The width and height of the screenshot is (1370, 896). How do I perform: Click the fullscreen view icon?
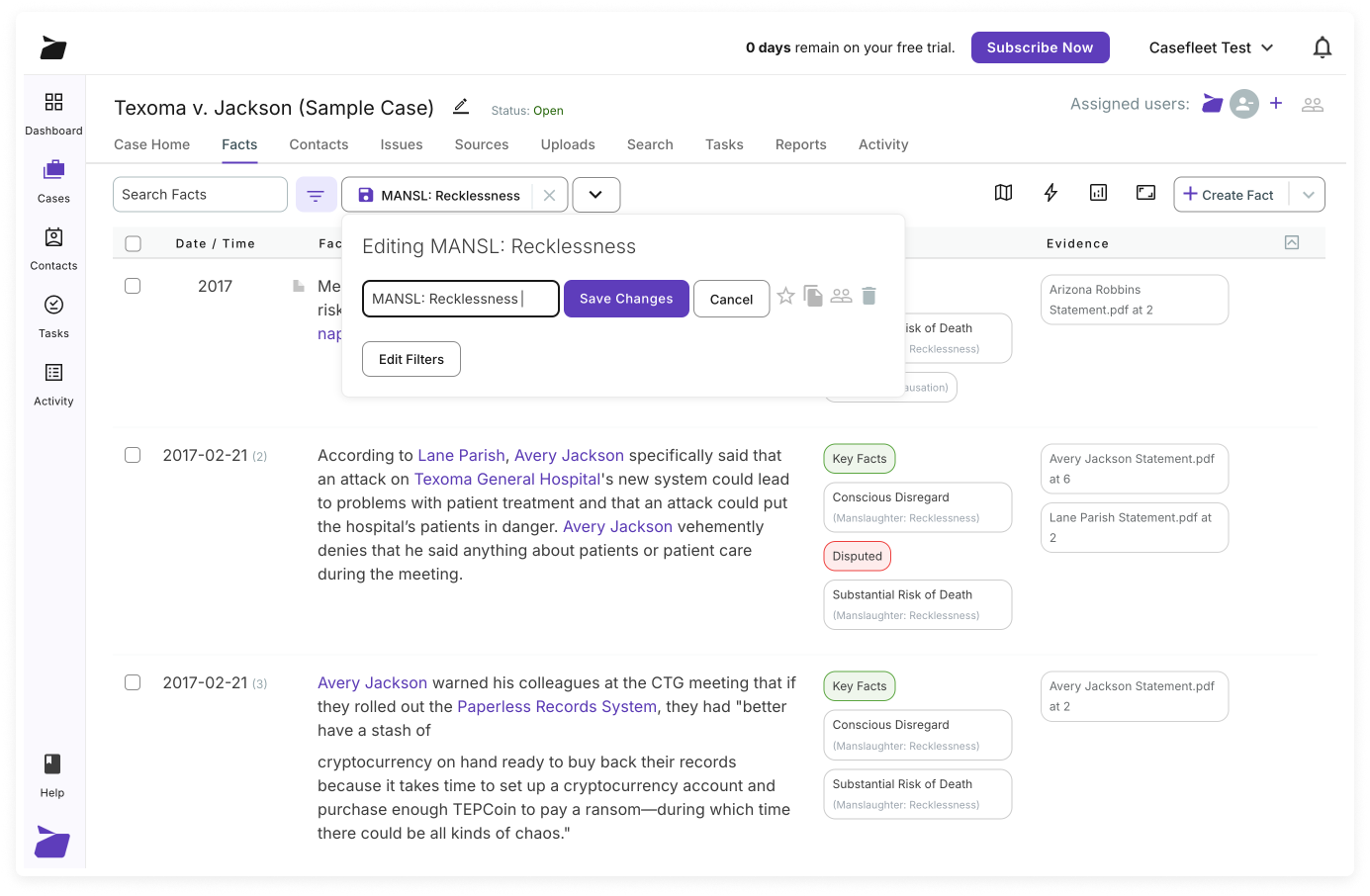point(1145,193)
